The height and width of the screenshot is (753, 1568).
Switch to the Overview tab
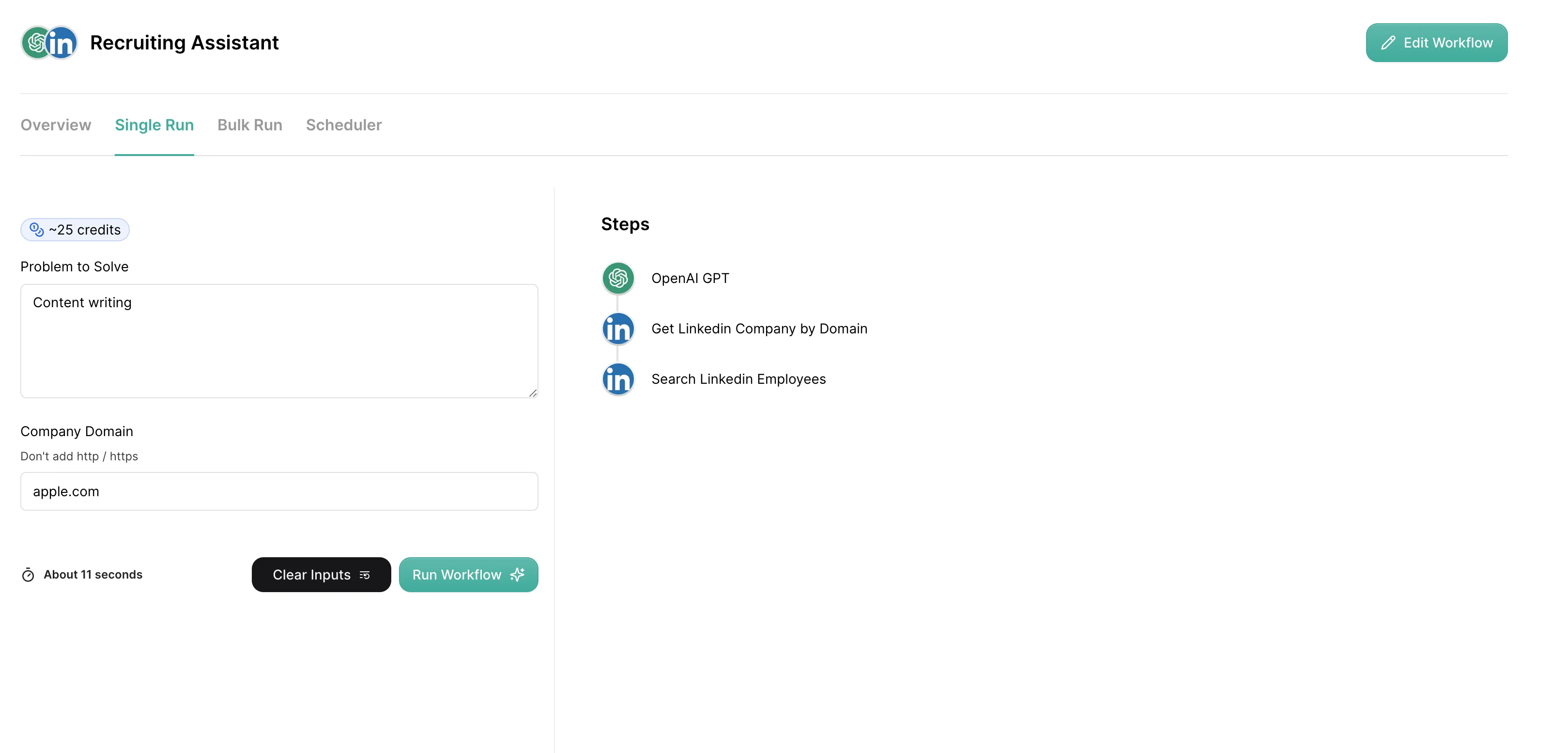click(x=56, y=125)
